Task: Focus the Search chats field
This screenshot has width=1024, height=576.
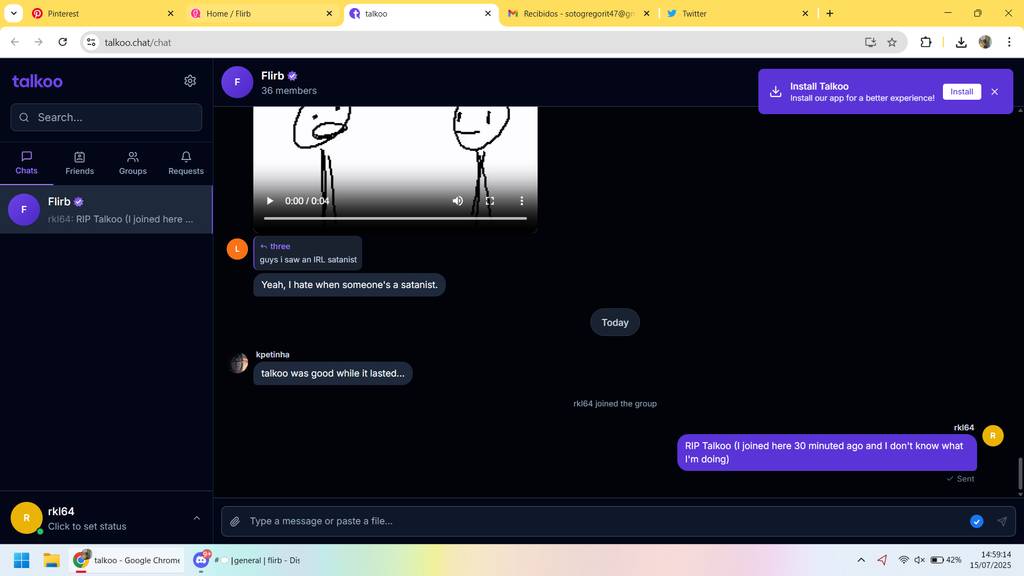Action: (x=106, y=118)
